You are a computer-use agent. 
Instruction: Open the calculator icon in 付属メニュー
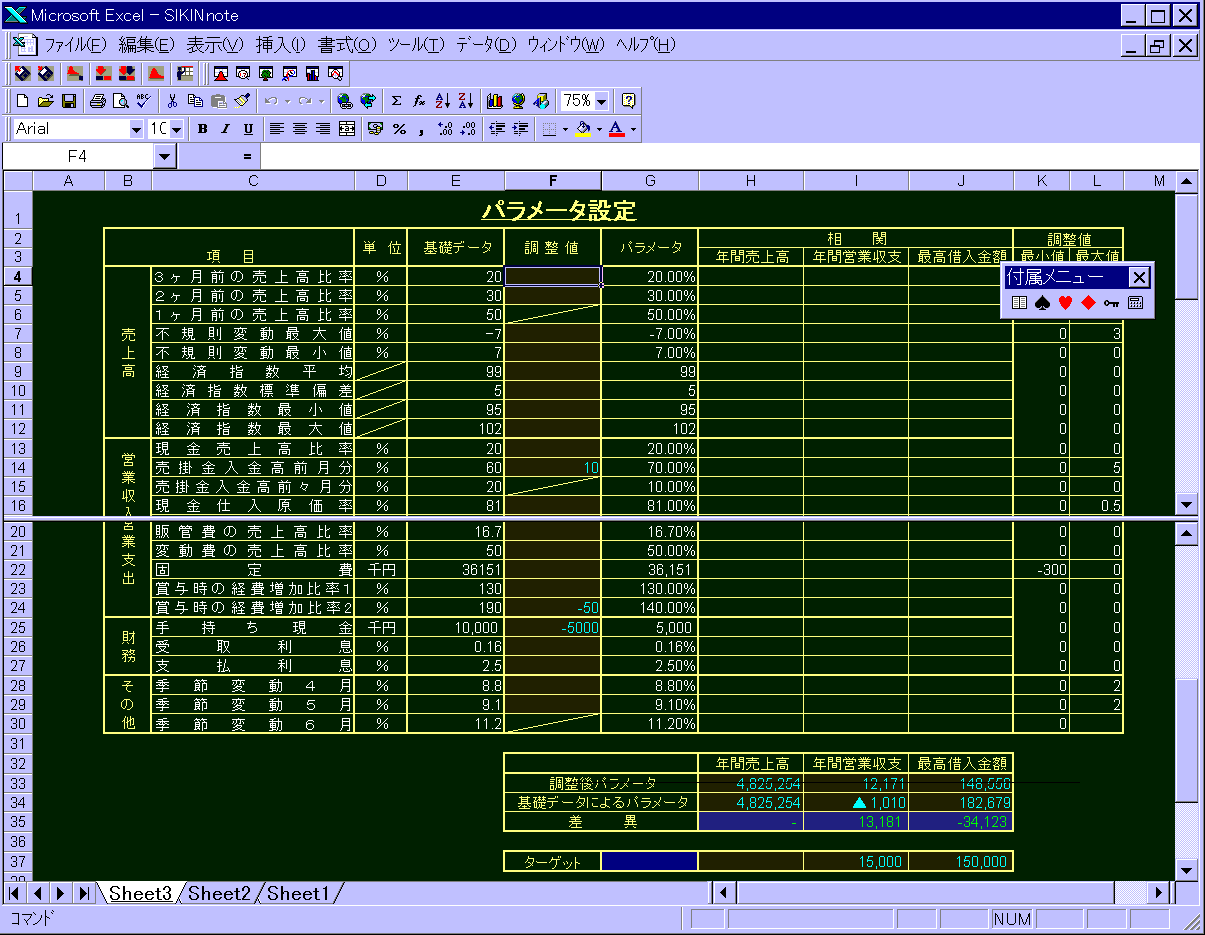coord(1135,303)
